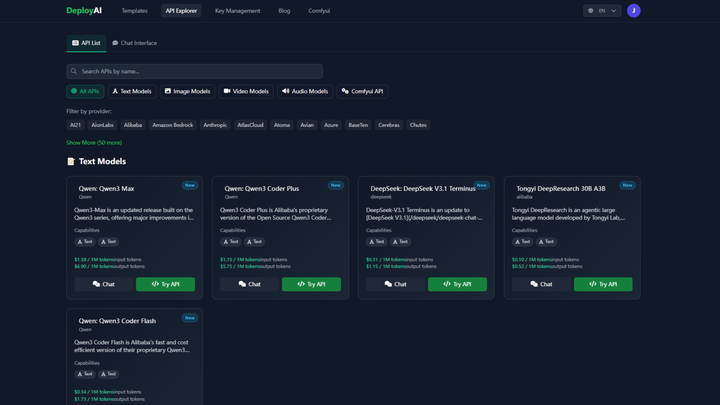
Task: Expand the EN language dropdown
Action: (x=602, y=11)
